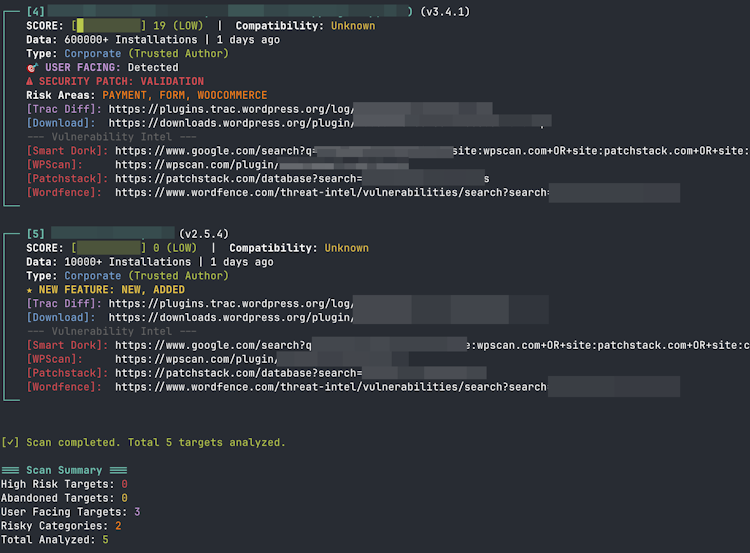Click the star icon before NEW FEATURE
The height and width of the screenshot is (553, 750).
click(30, 290)
